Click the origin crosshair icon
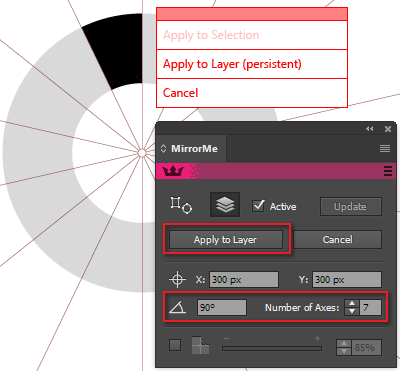The height and width of the screenshot is (371, 400). coord(177,279)
